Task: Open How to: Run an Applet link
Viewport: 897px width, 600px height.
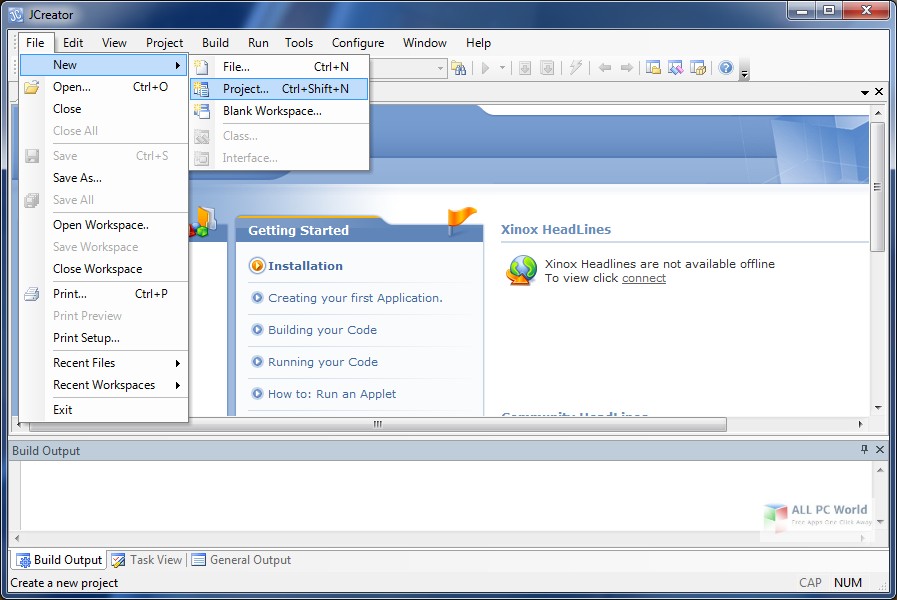Action: [x=332, y=394]
